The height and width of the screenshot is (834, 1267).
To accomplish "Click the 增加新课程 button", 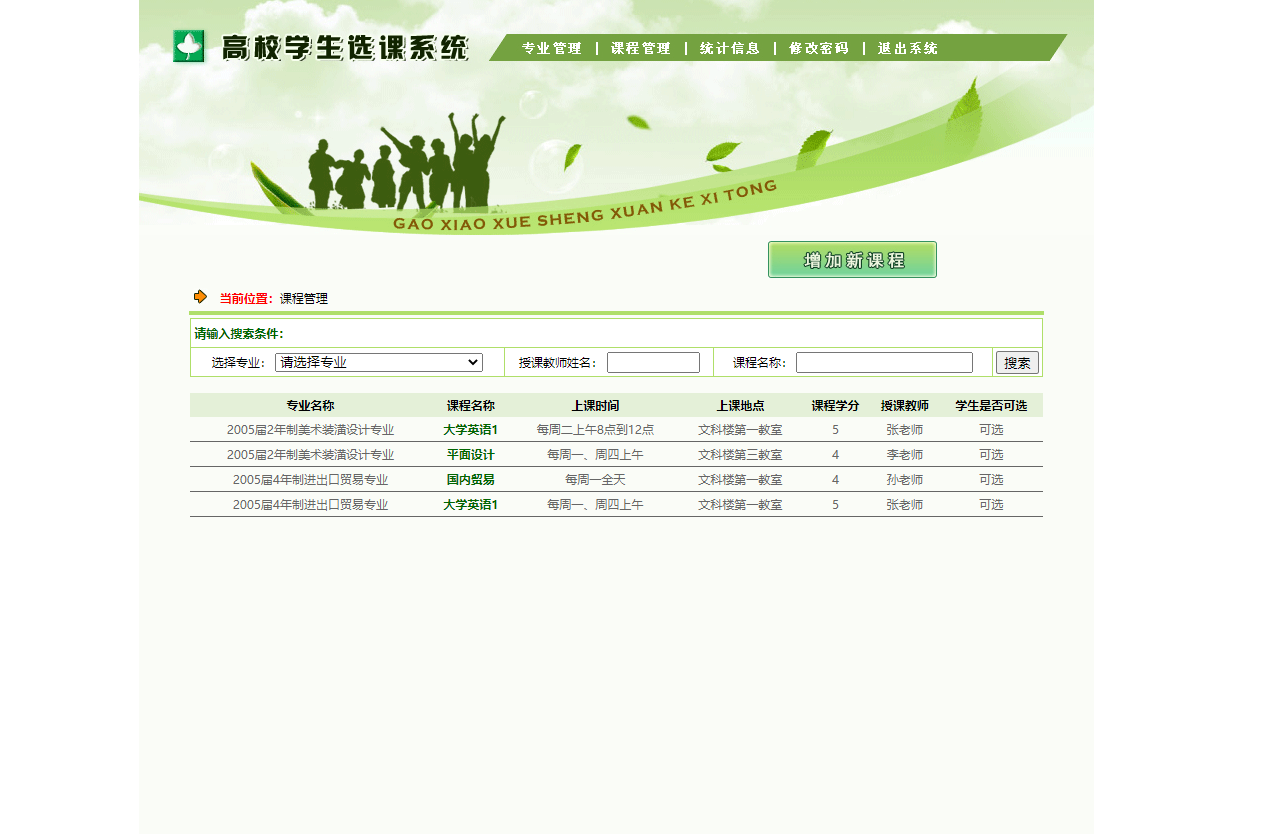I will coord(851,259).
